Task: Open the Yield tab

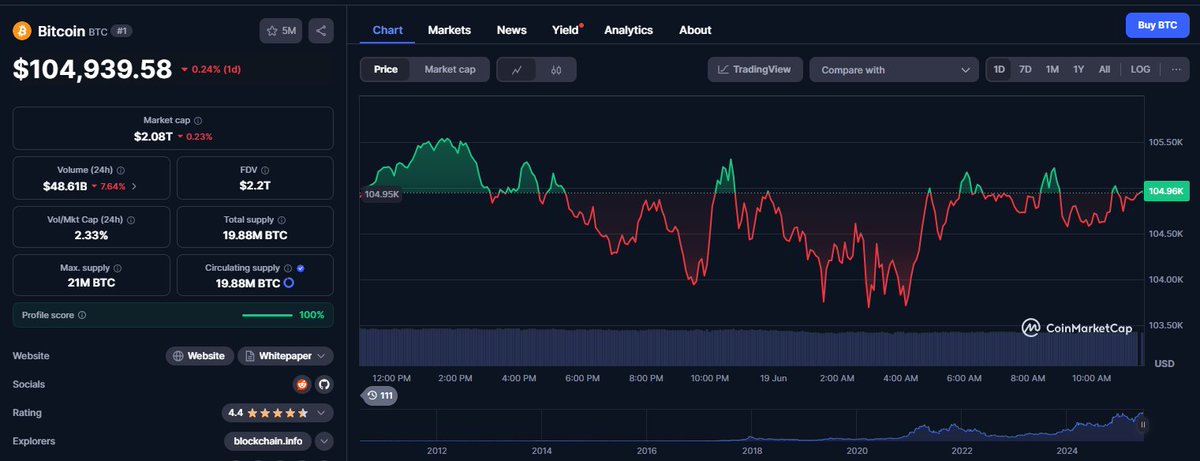Action: tap(566, 30)
